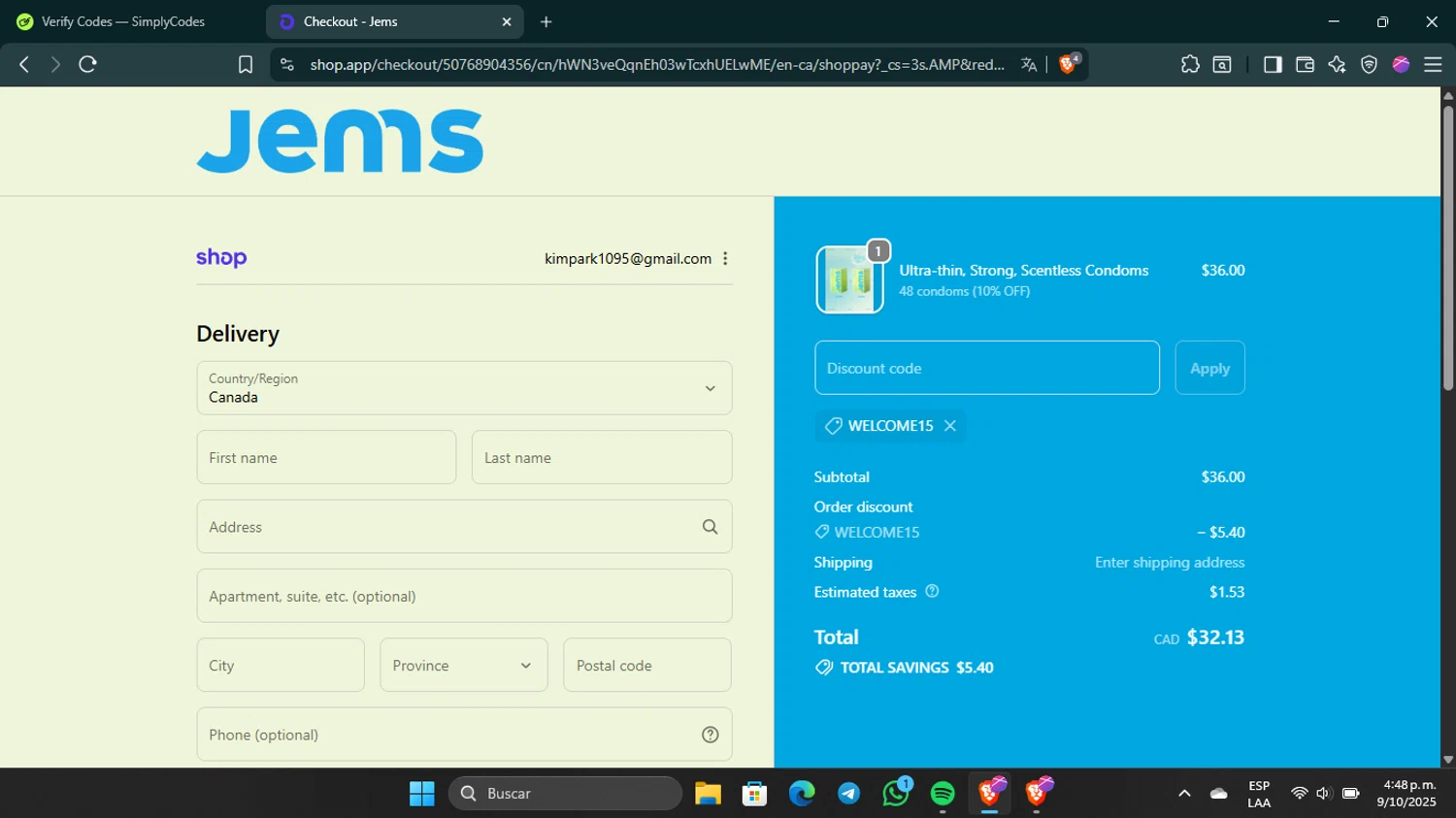Viewport: 1456px width, 818px height.
Task: Click the address search magnifier icon
Action: (x=710, y=527)
